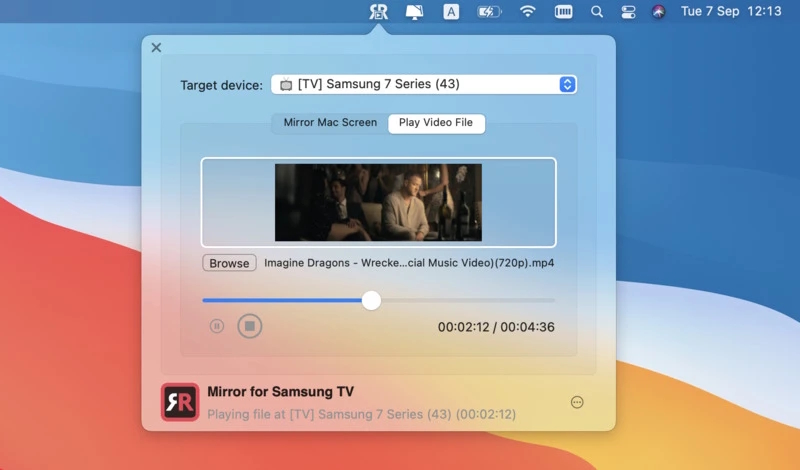Screen dimensions: 800x470
Task: Click the Browse button
Action: tap(229, 263)
